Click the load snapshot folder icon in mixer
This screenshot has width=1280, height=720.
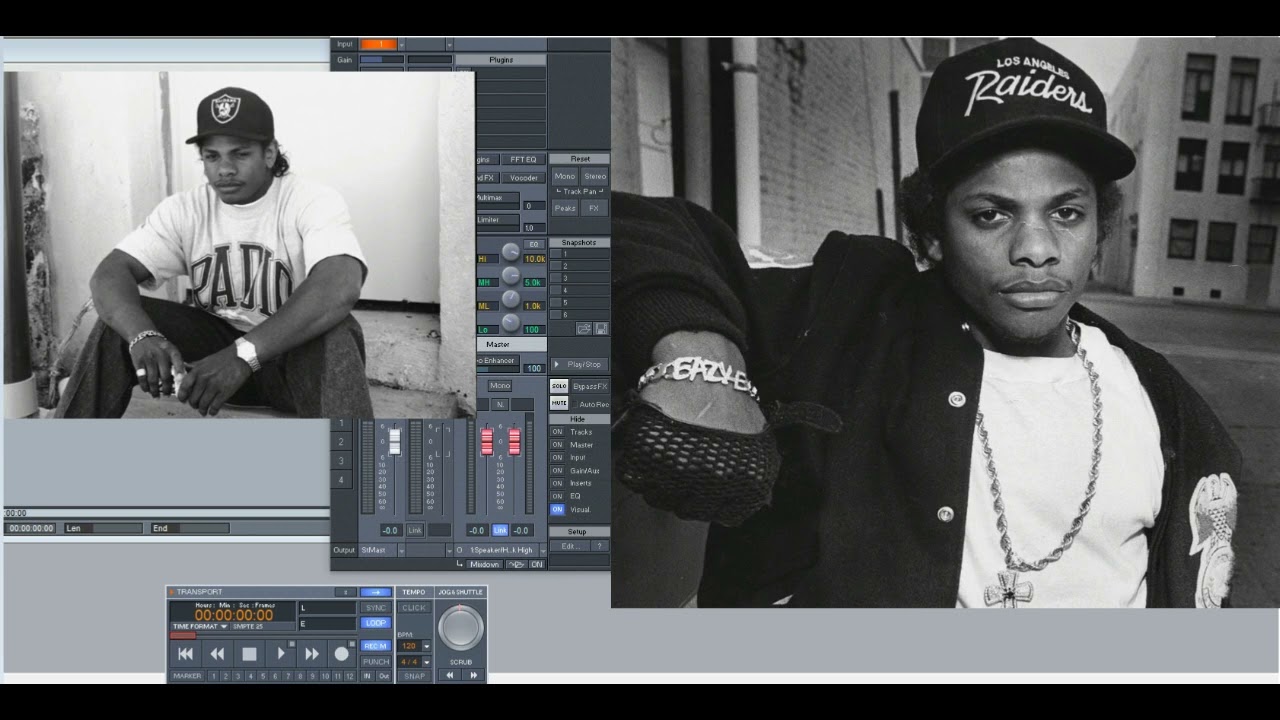point(585,328)
